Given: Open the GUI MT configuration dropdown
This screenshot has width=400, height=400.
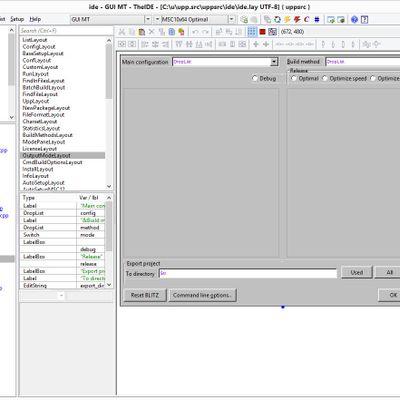Looking at the screenshot, I should click(x=148, y=19).
